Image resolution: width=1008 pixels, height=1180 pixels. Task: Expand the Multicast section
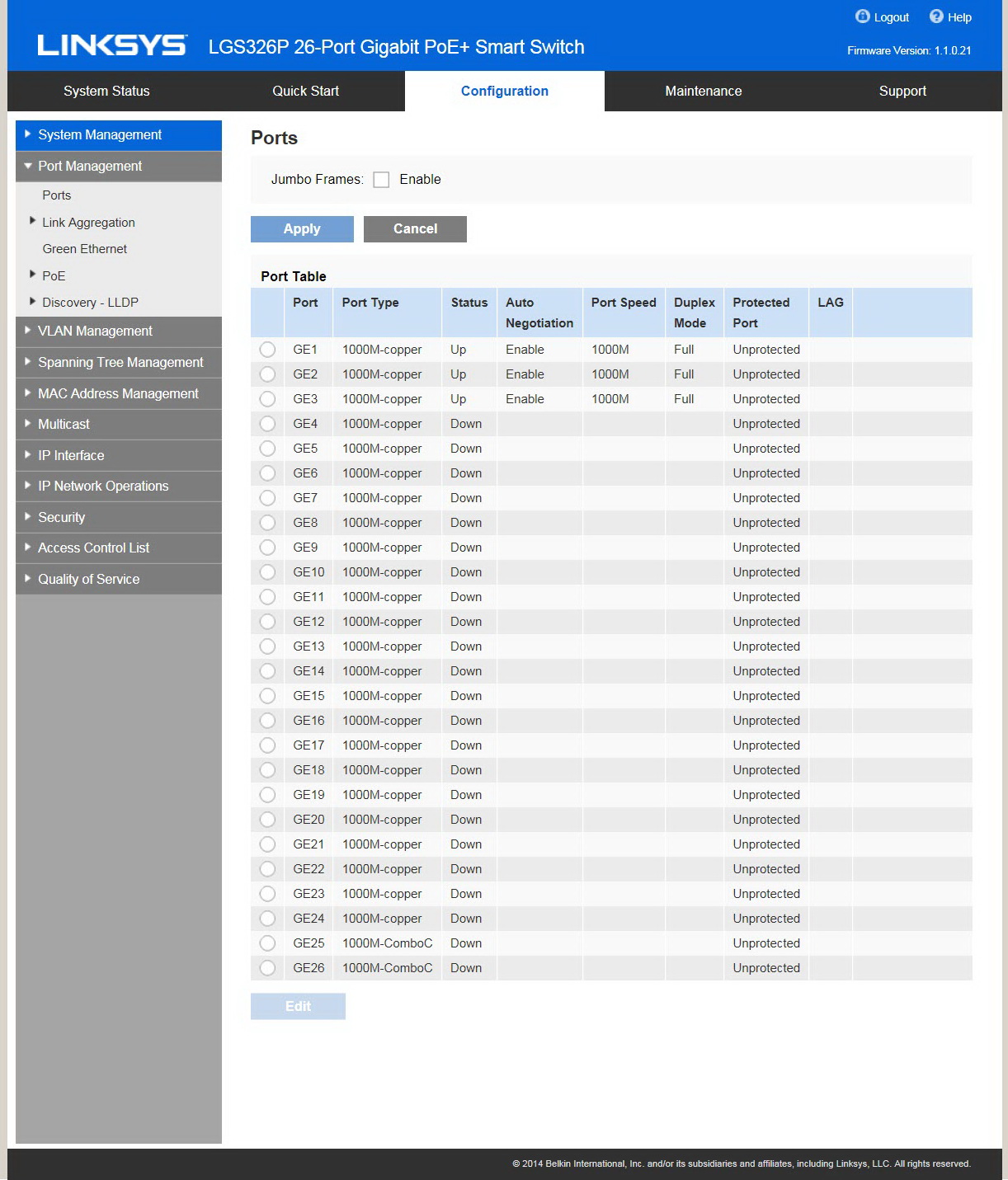[119, 425]
